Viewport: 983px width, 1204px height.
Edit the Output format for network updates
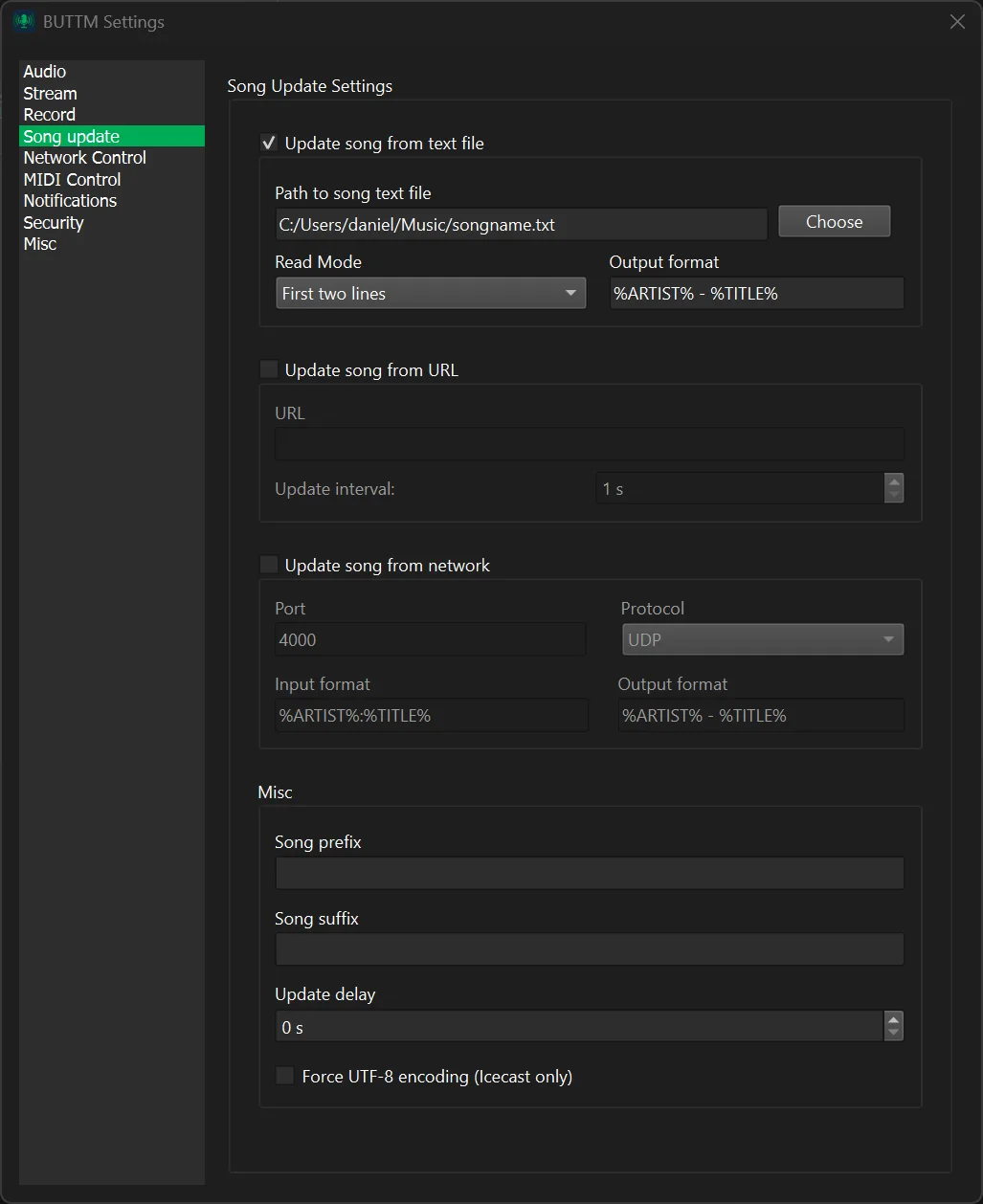pyautogui.click(x=760, y=715)
